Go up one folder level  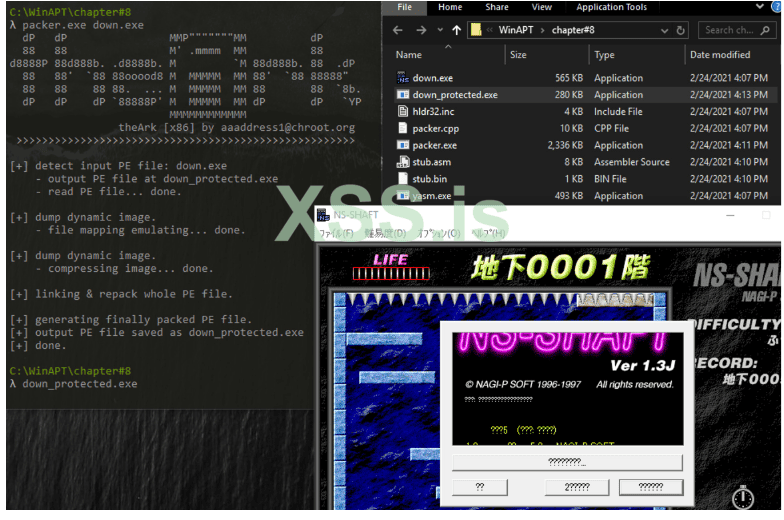(x=456, y=30)
